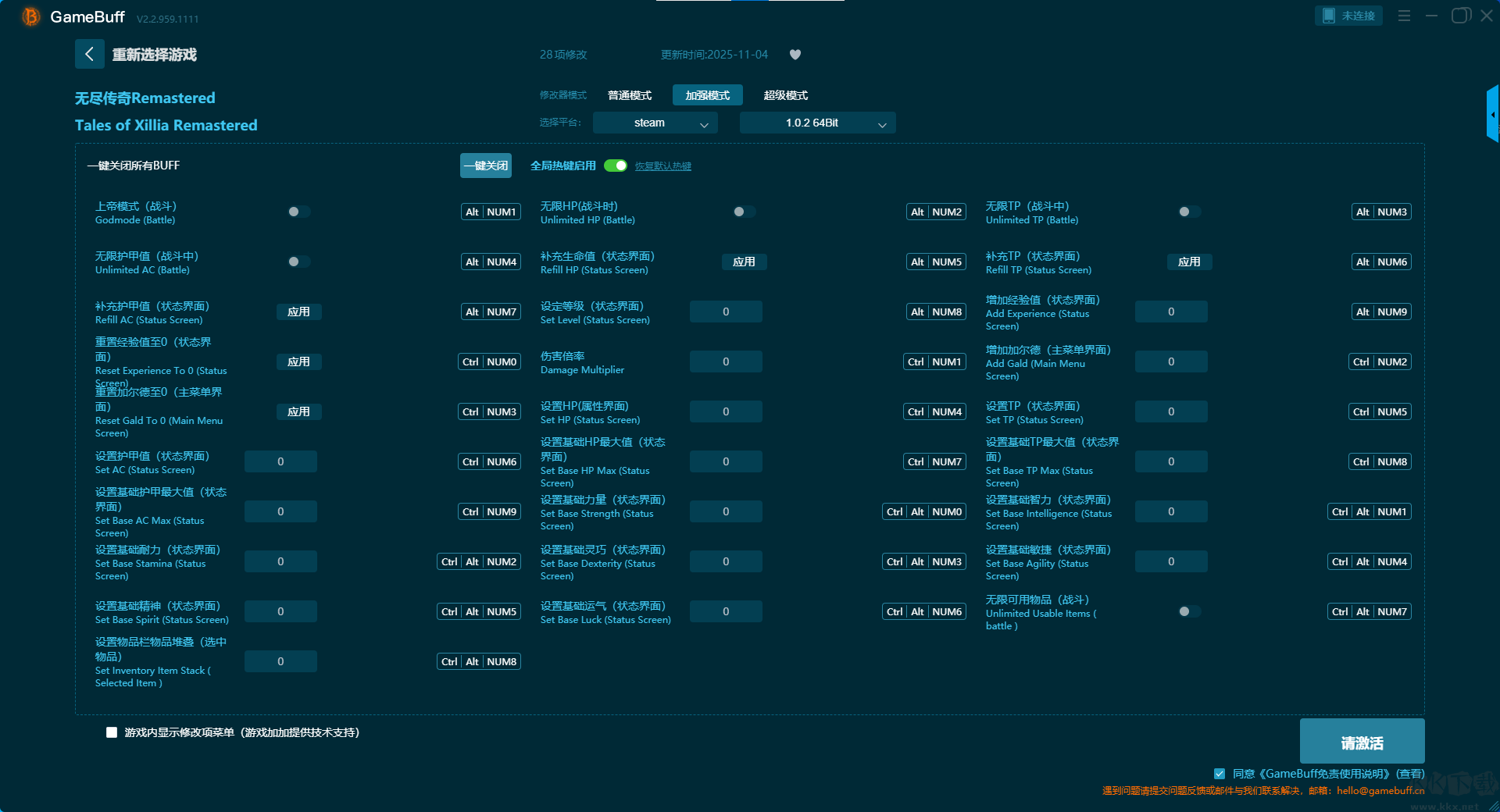Click the Tales of Xillia Remastered title
Image resolution: width=1500 pixels, height=812 pixels.
pos(166,125)
